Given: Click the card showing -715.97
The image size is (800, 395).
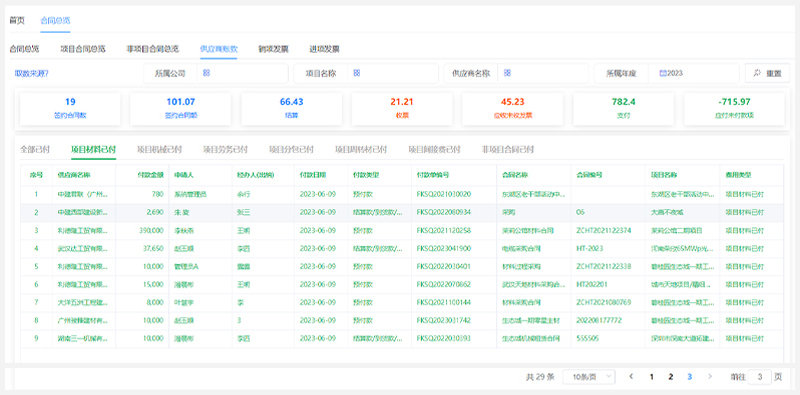Looking at the screenshot, I should pos(734,109).
